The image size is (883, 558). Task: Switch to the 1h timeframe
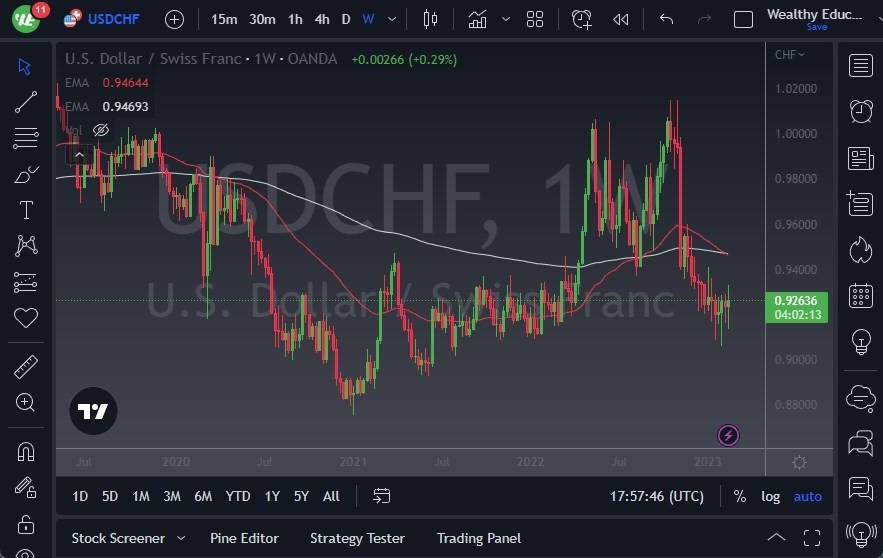point(295,20)
